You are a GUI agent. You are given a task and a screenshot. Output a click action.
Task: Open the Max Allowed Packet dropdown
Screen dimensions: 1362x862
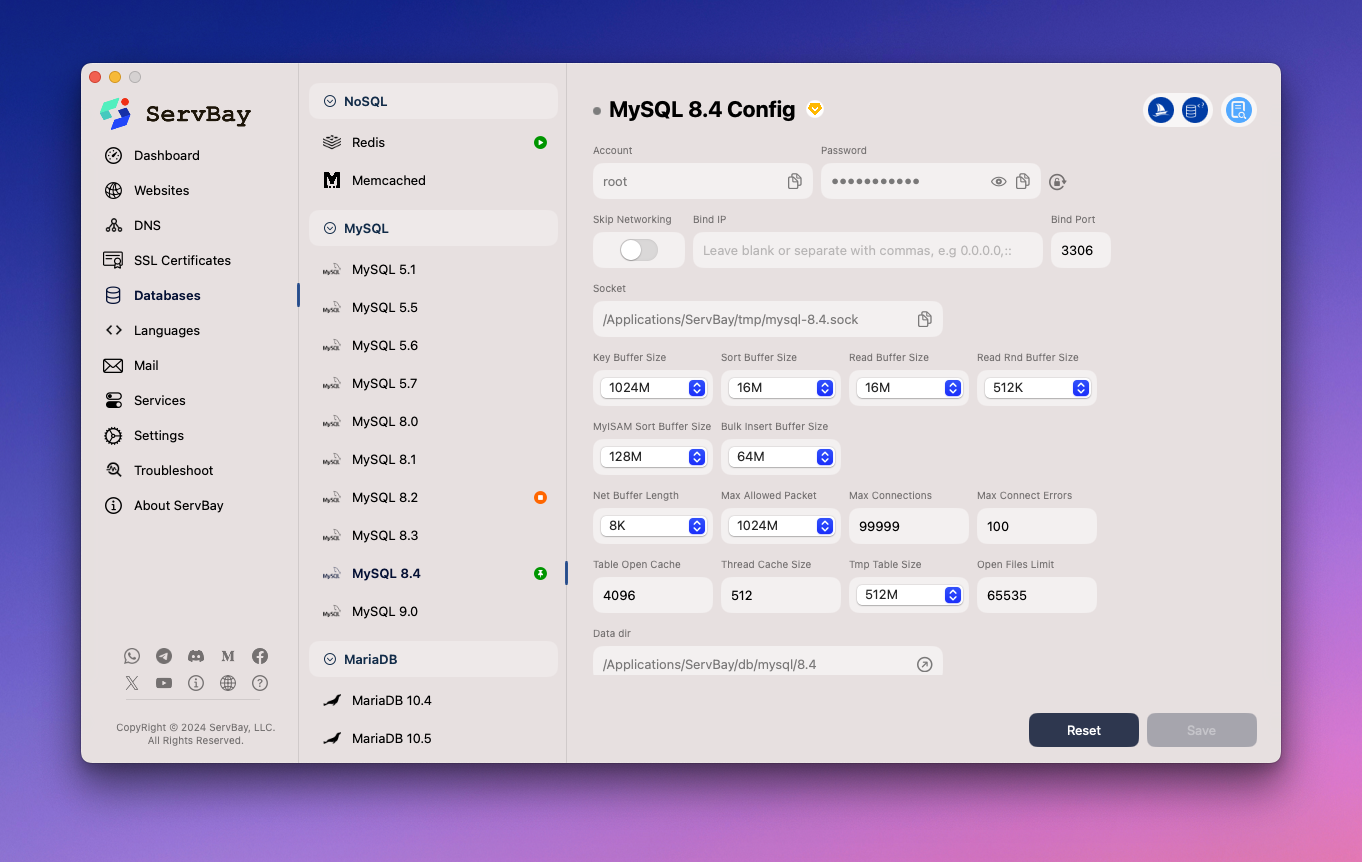[781, 526]
